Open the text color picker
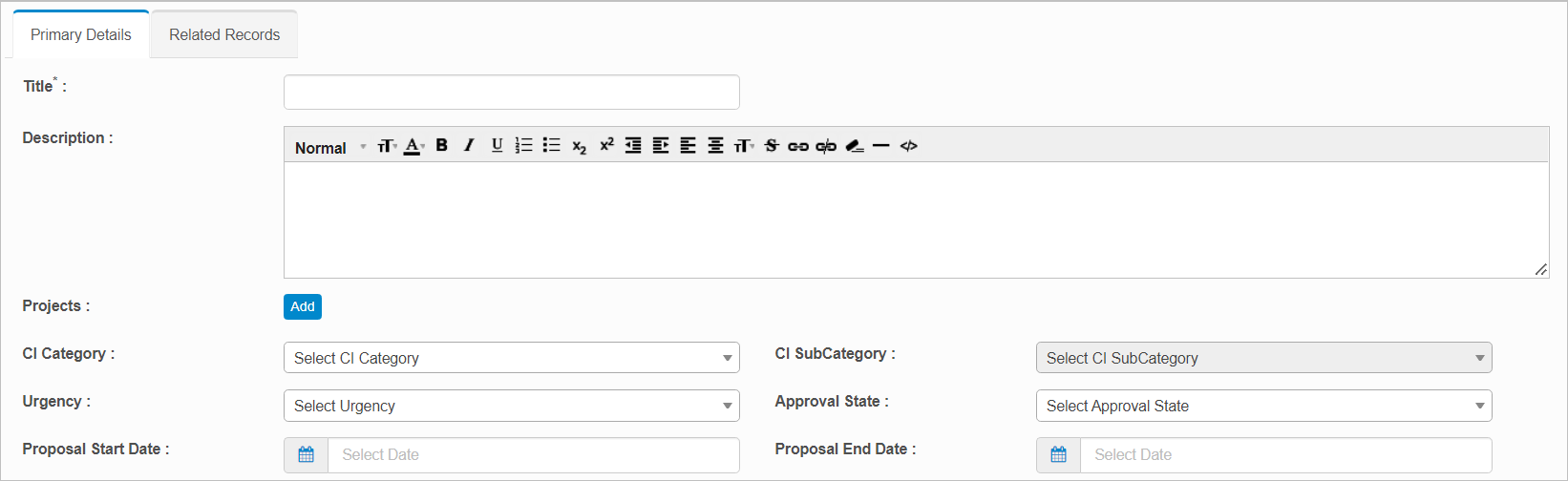This screenshot has height=481, width=1568. (413, 146)
